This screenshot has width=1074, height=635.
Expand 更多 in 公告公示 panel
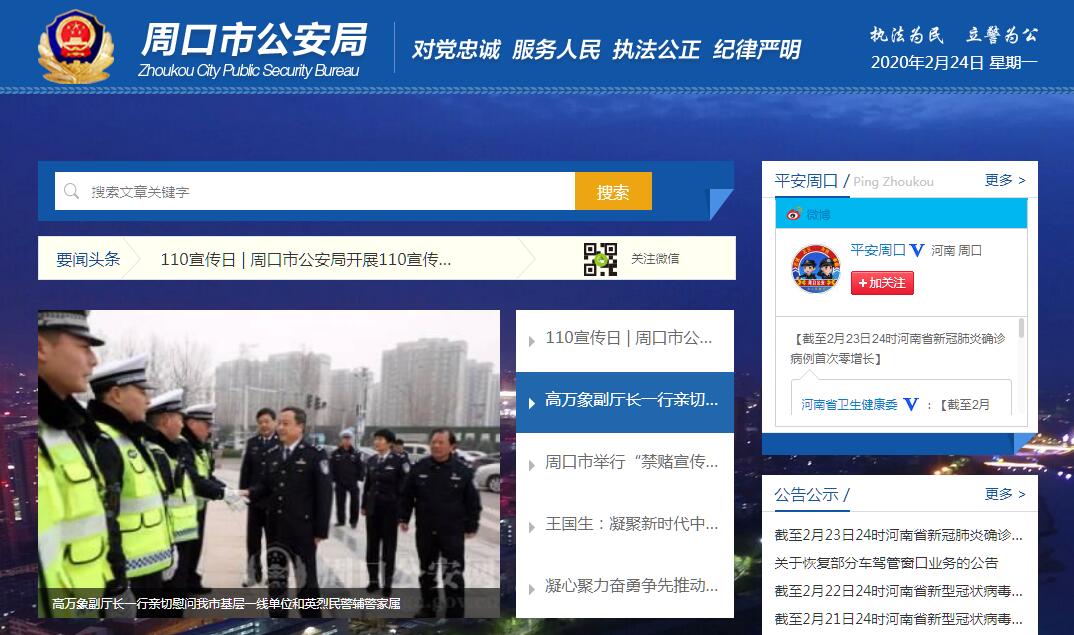click(x=1005, y=494)
